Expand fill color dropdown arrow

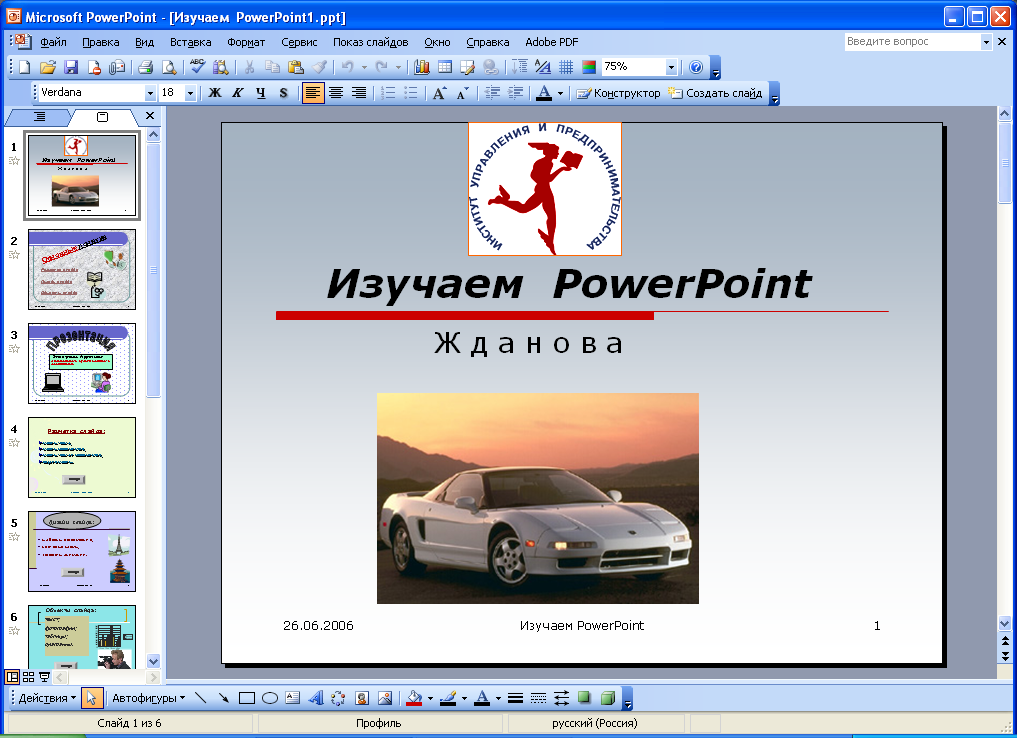[x=430, y=698]
